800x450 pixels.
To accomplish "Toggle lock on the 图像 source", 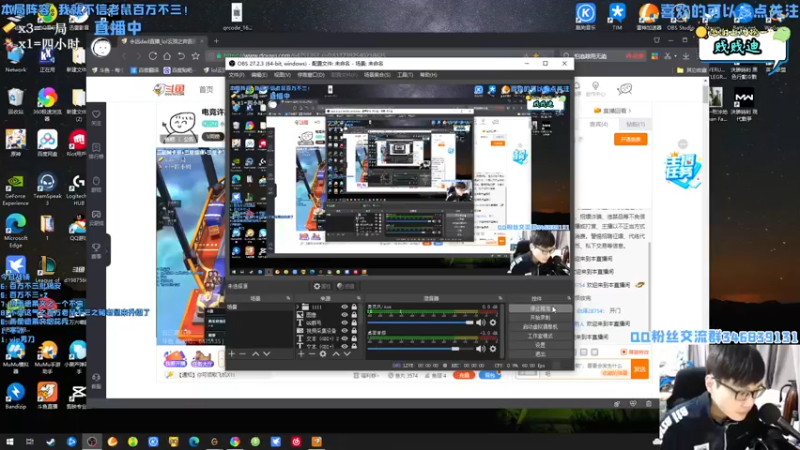I will [x=354, y=315].
